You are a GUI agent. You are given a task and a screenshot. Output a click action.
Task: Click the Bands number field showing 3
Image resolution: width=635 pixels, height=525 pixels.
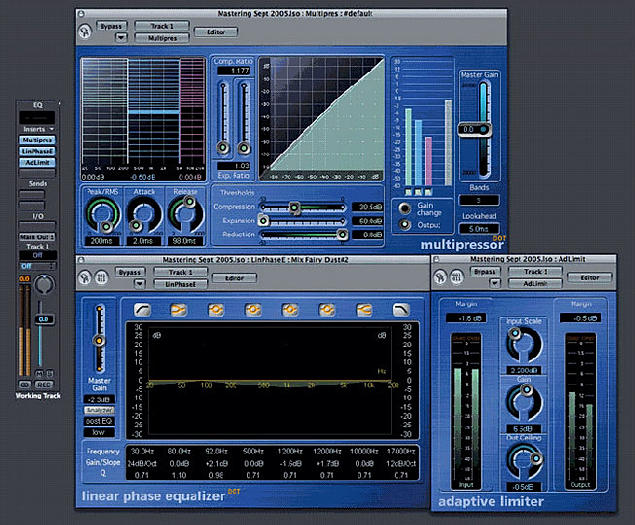(479, 201)
